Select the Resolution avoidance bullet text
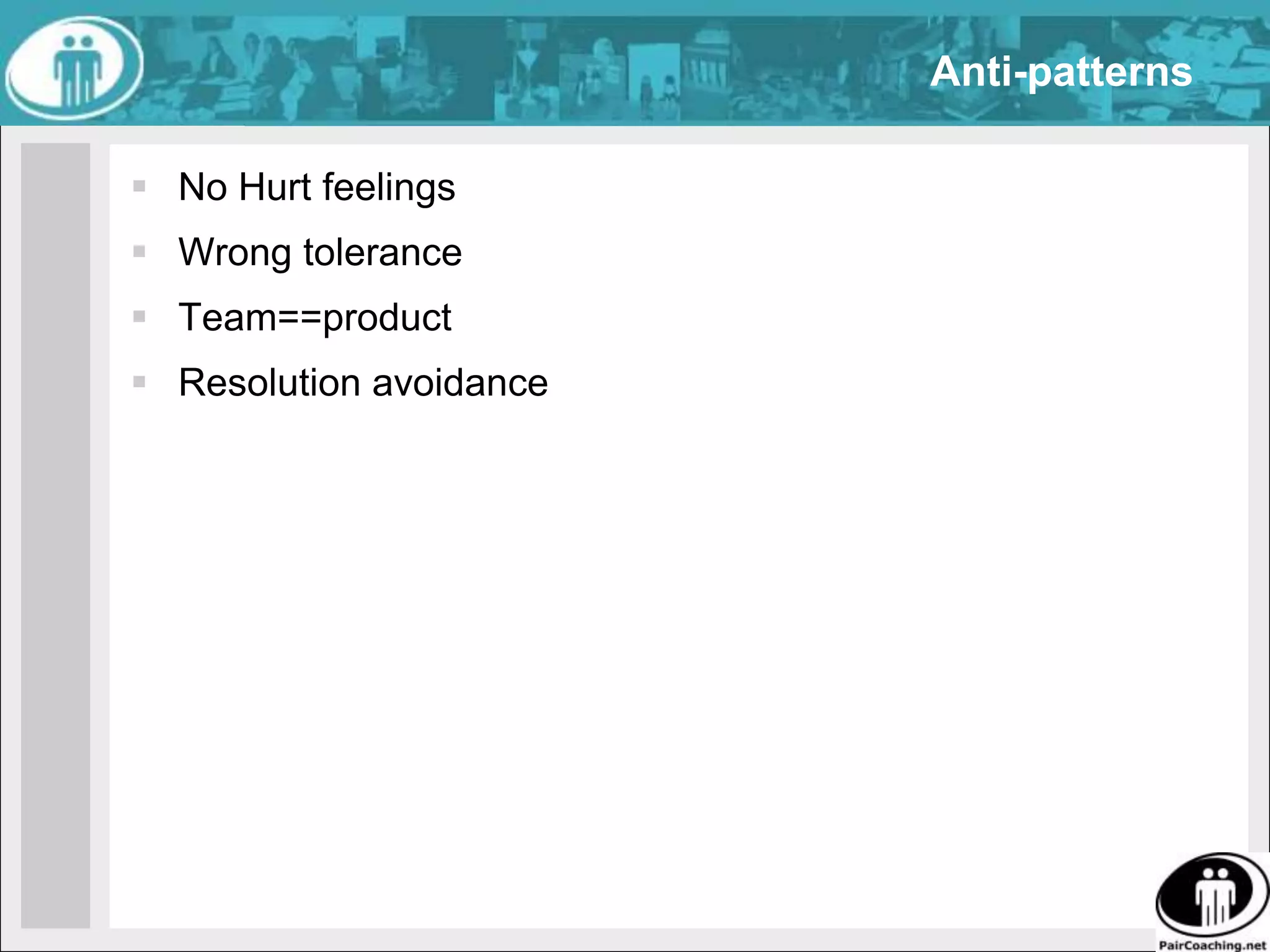This screenshot has width=1270, height=952. [x=363, y=382]
